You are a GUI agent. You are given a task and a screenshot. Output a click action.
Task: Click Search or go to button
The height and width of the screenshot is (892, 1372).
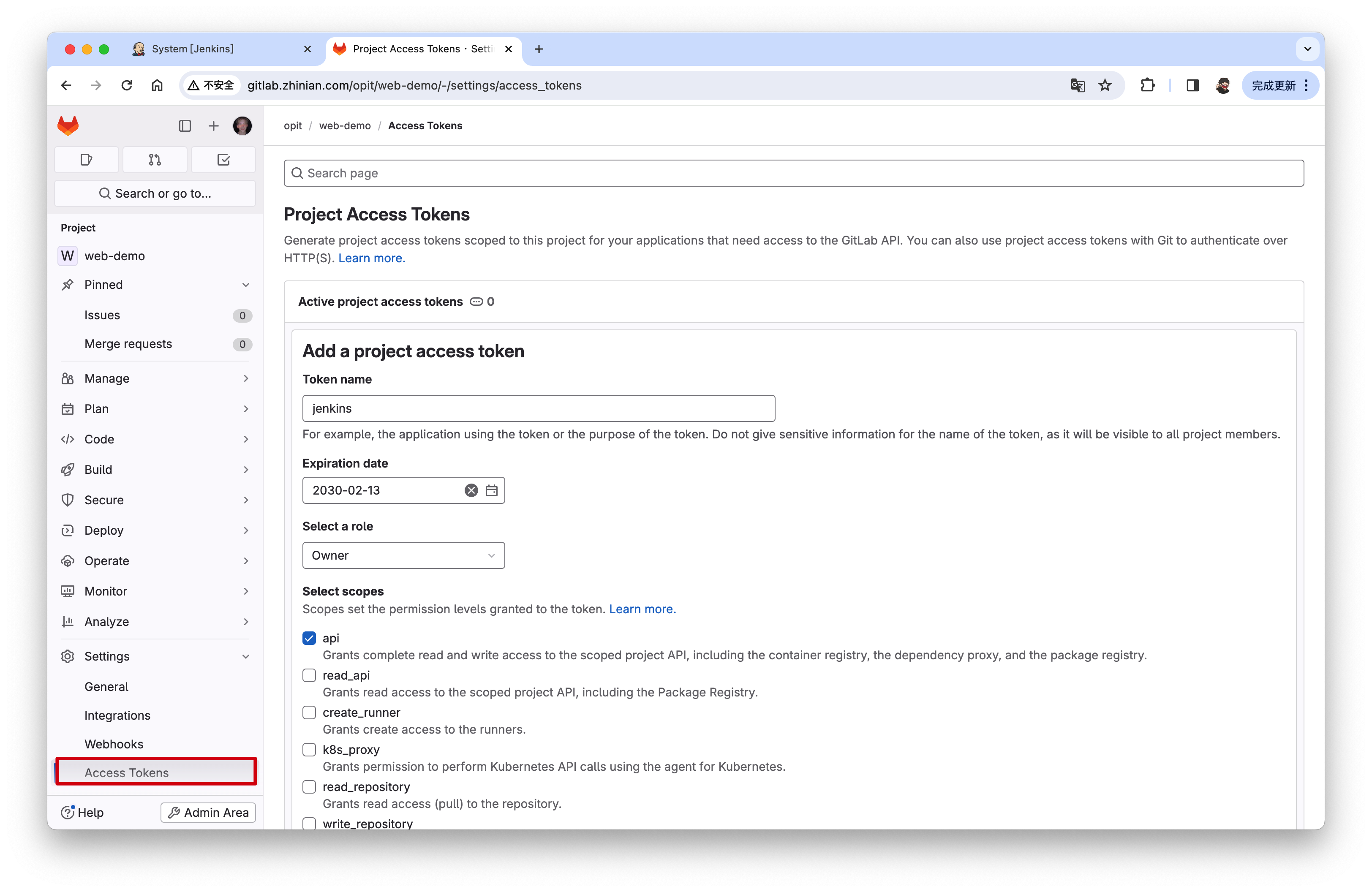[155, 193]
